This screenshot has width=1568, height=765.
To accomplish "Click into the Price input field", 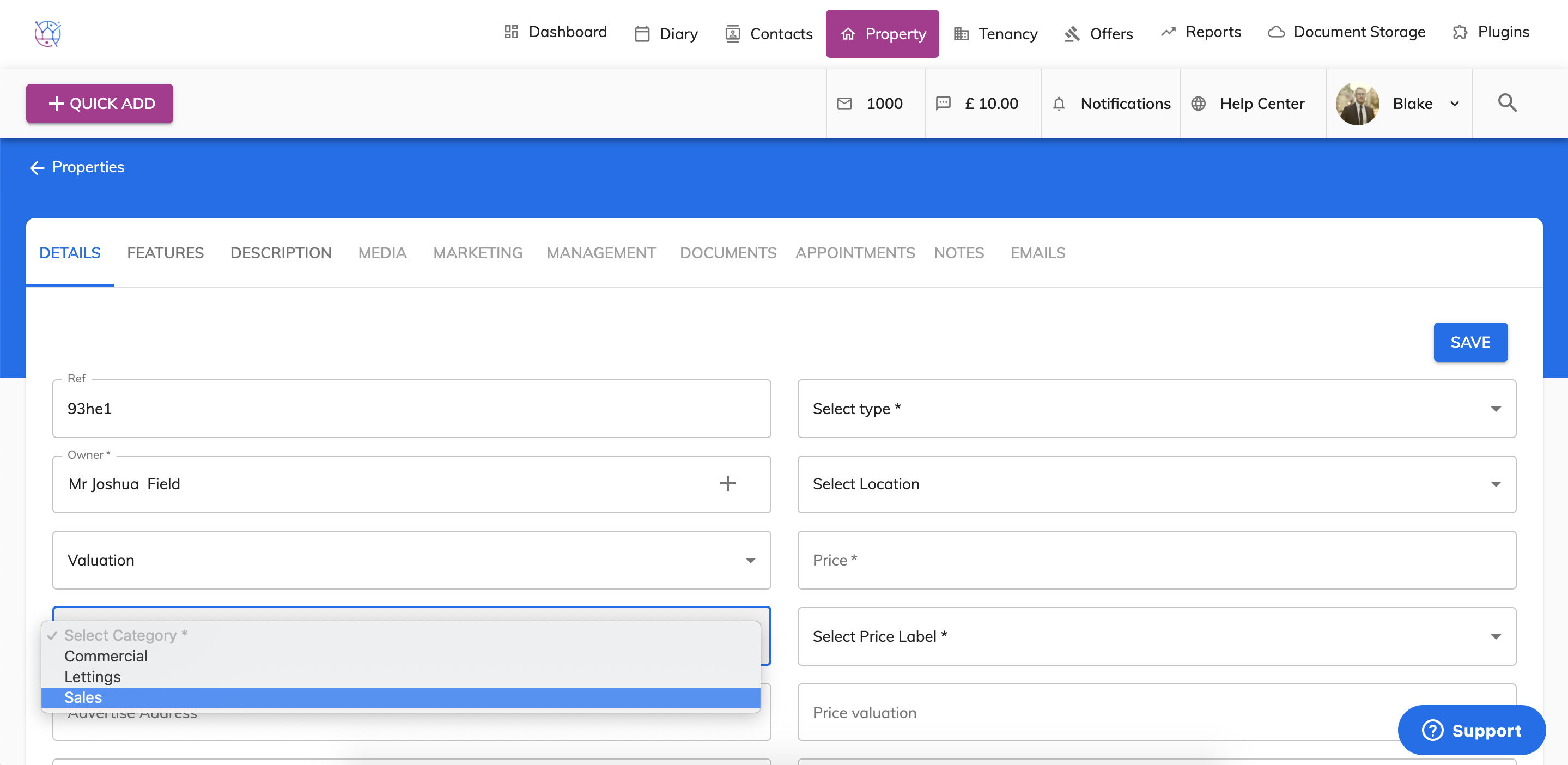I will click(x=1156, y=560).
